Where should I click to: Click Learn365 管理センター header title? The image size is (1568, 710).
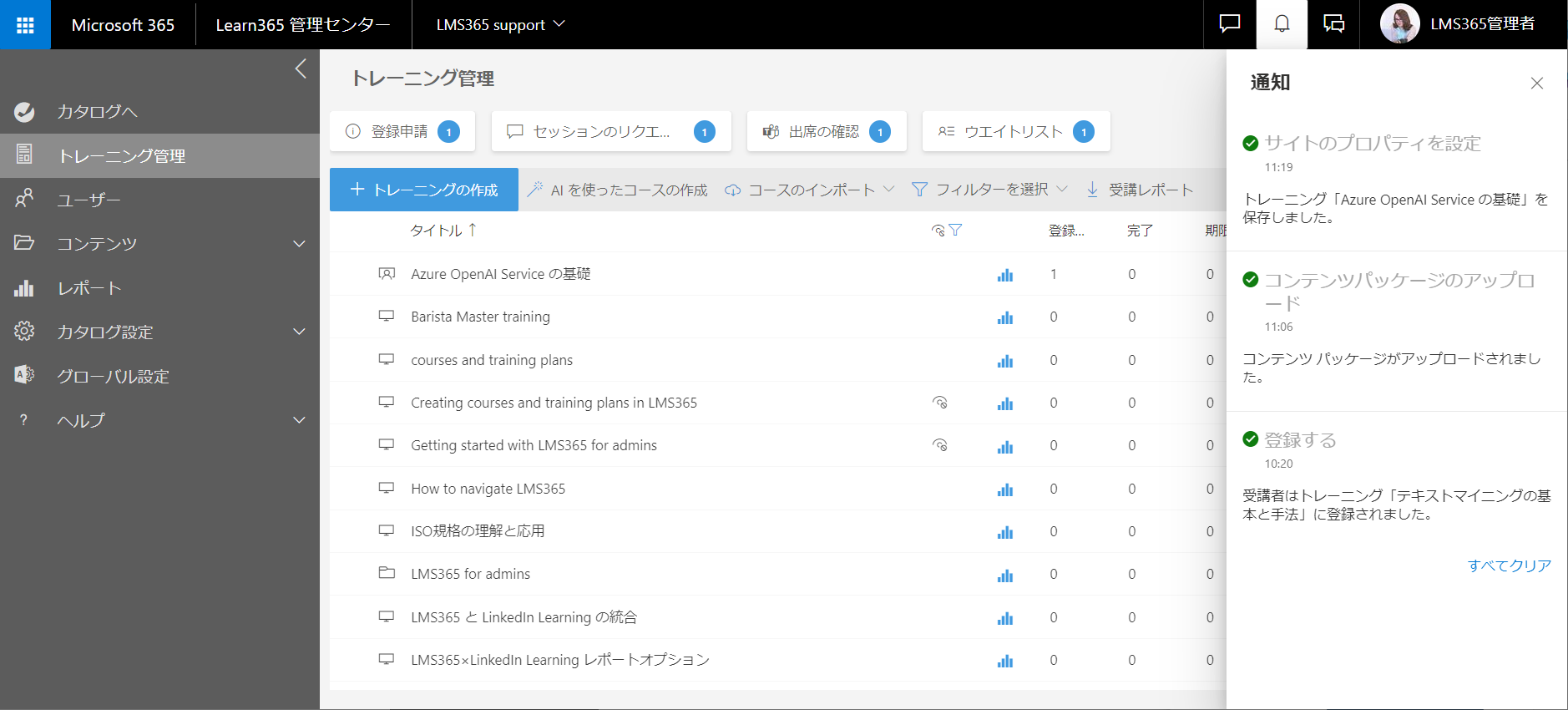303,25
